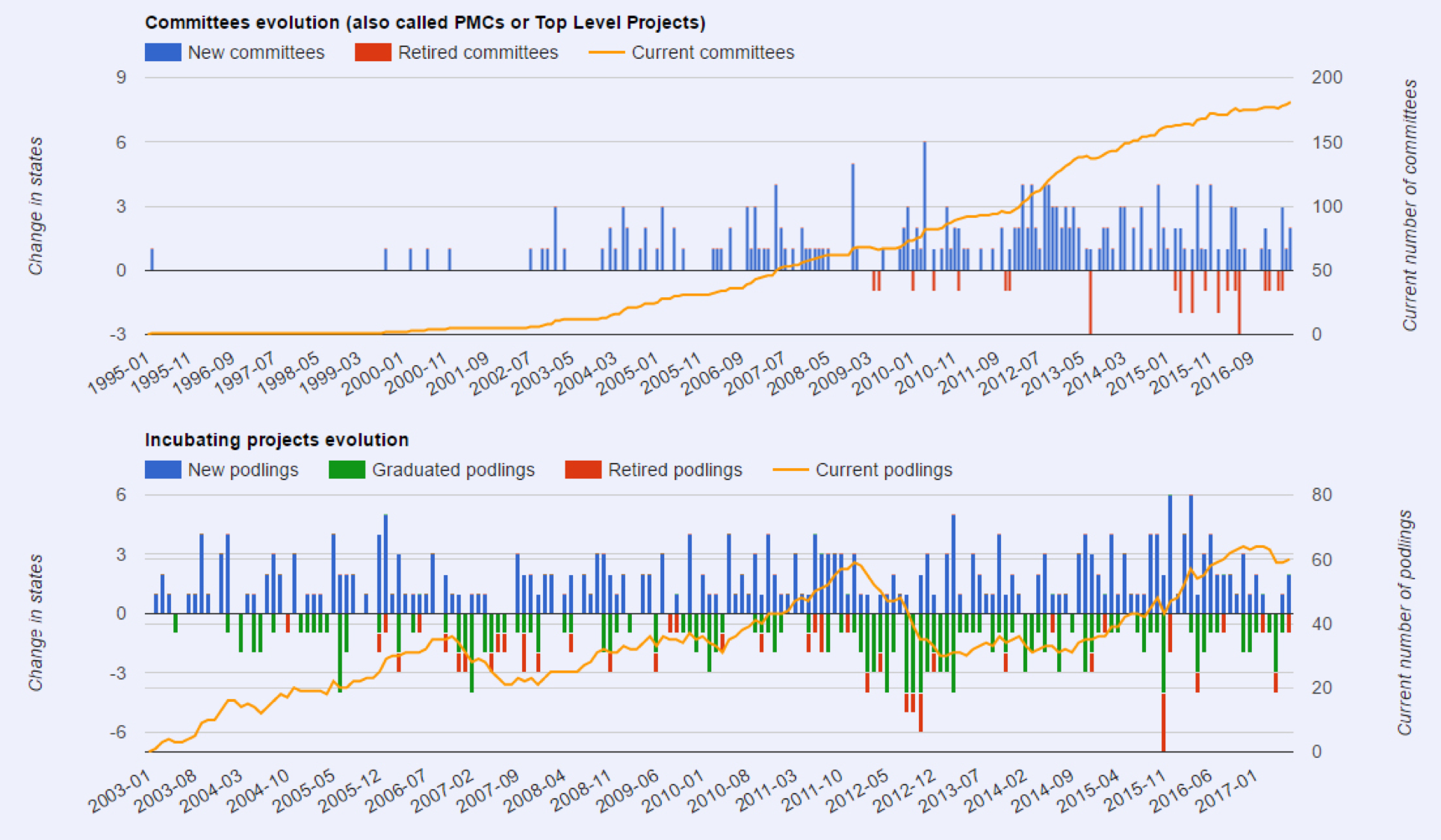Click the 80 tick on the podlings right axis
This screenshot has height=840, width=1441.
[1321, 495]
